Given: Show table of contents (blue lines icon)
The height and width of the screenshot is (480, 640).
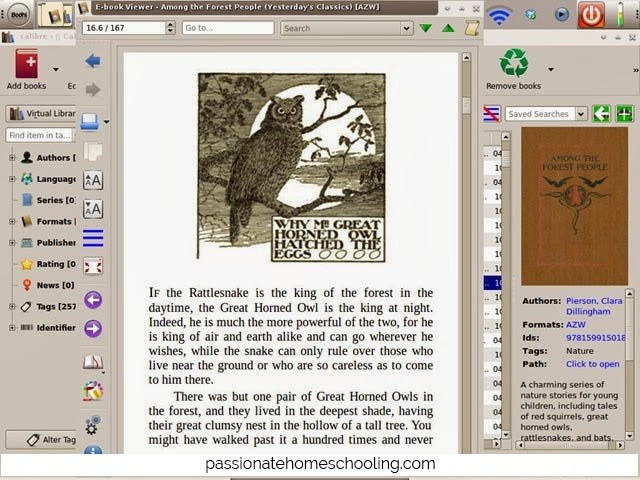Looking at the screenshot, I should (93, 238).
